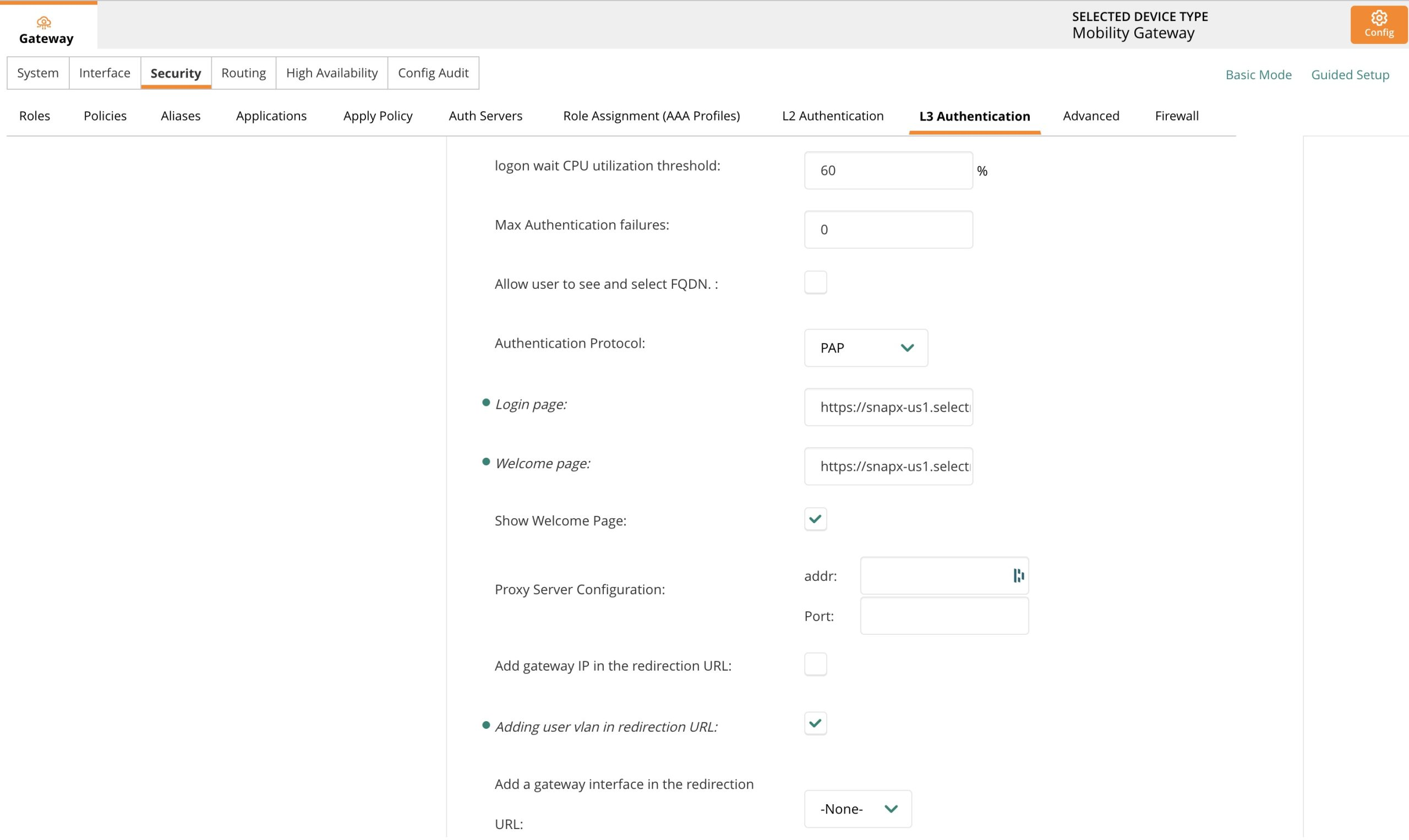Click the icon inside proxy addr field
The height and width of the screenshot is (840, 1409).
[1018, 575]
